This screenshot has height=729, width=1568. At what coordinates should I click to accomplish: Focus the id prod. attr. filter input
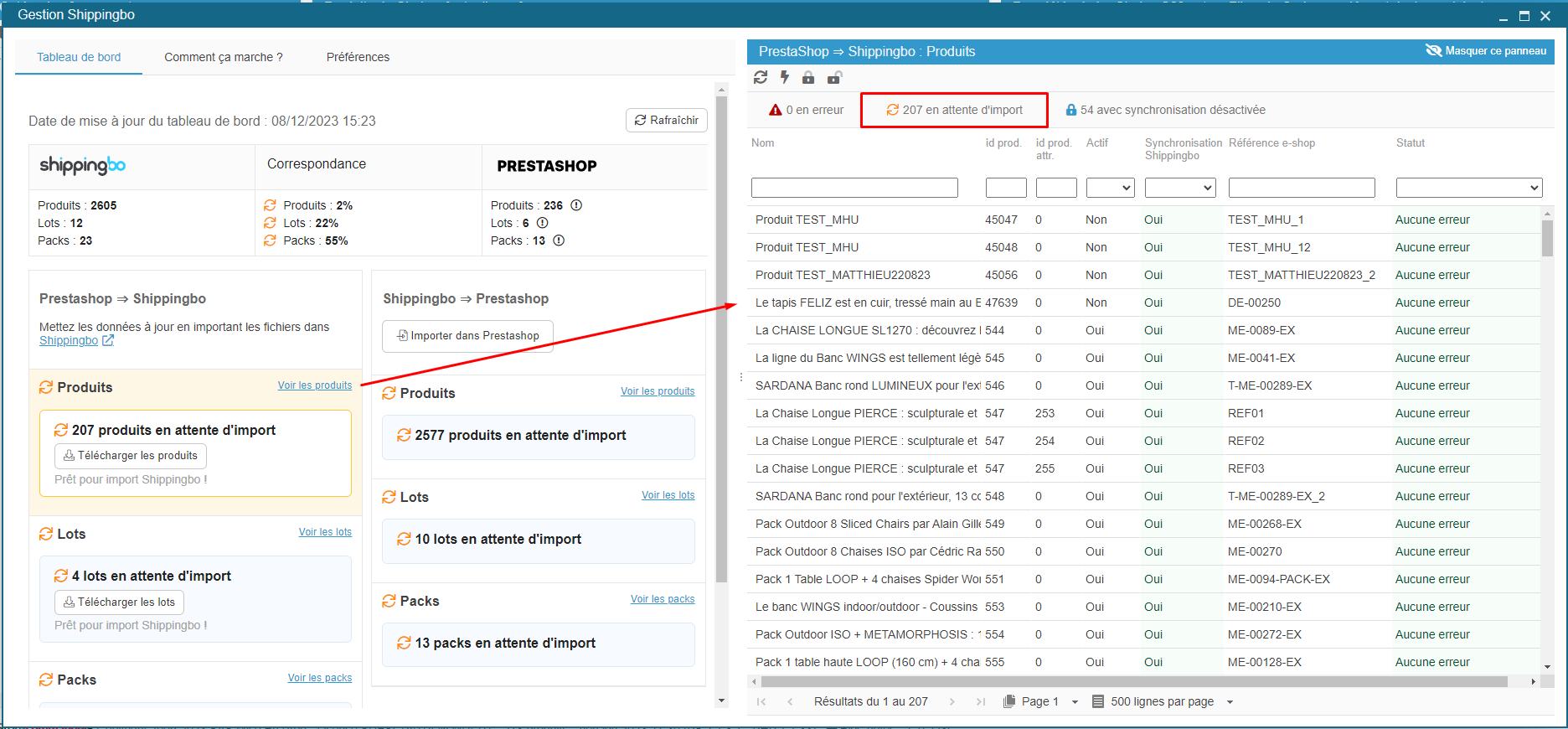1056,188
